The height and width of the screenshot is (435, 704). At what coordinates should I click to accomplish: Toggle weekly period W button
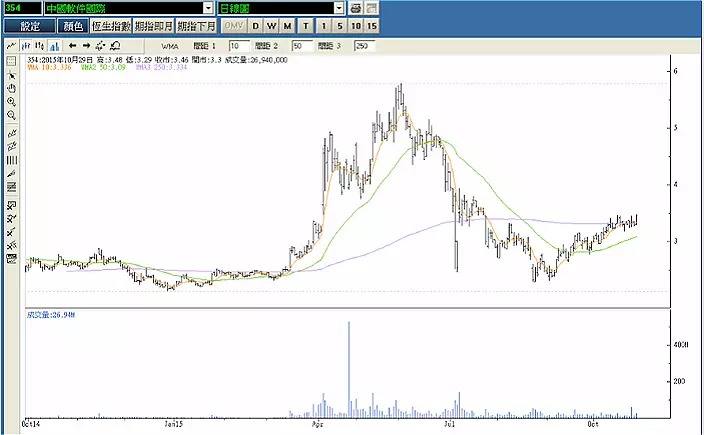click(272, 25)
